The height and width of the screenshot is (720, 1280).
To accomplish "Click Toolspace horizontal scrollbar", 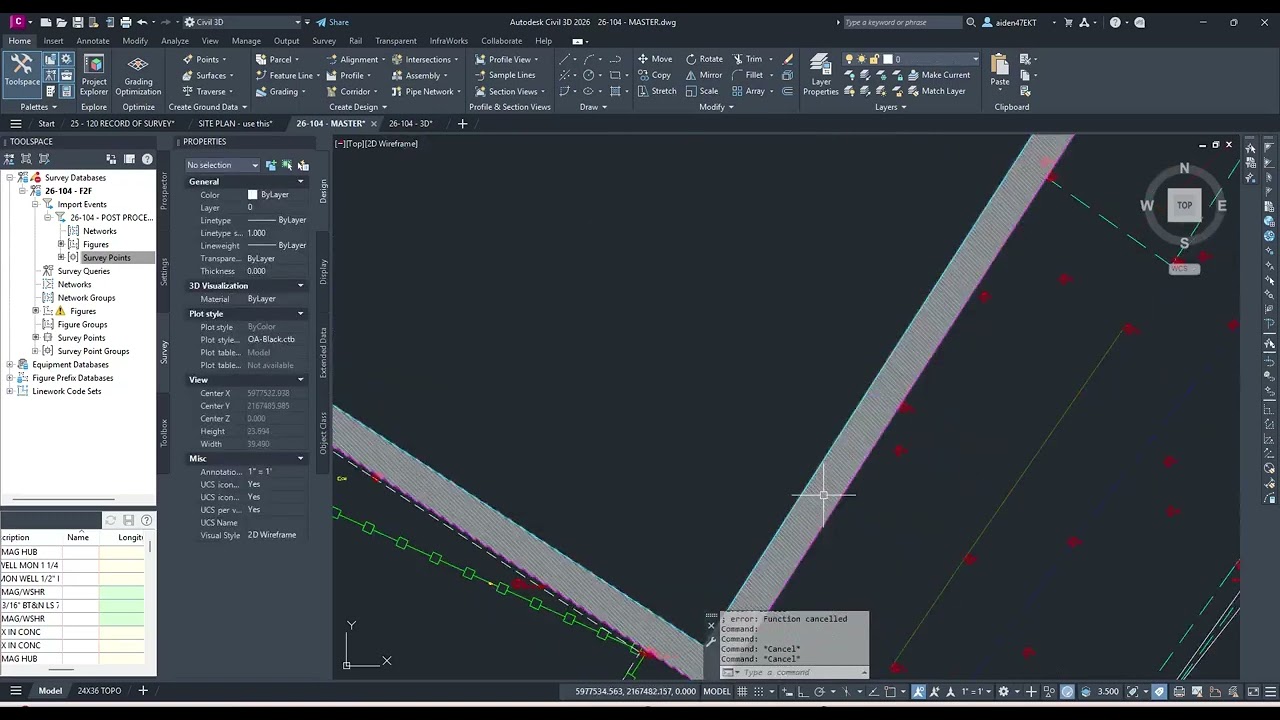I will tap(61, 498).
